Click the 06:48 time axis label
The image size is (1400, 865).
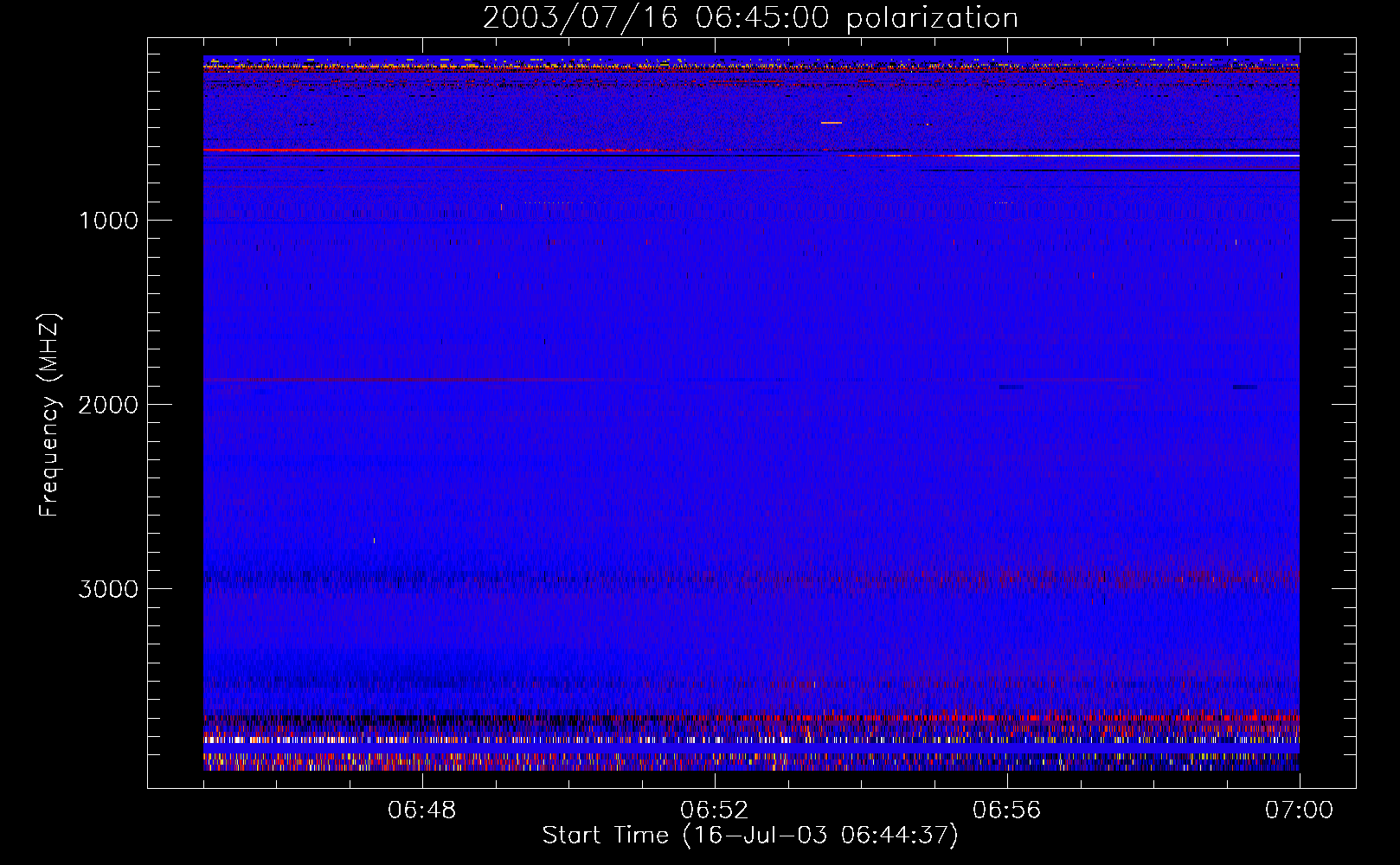coord(422,811)
